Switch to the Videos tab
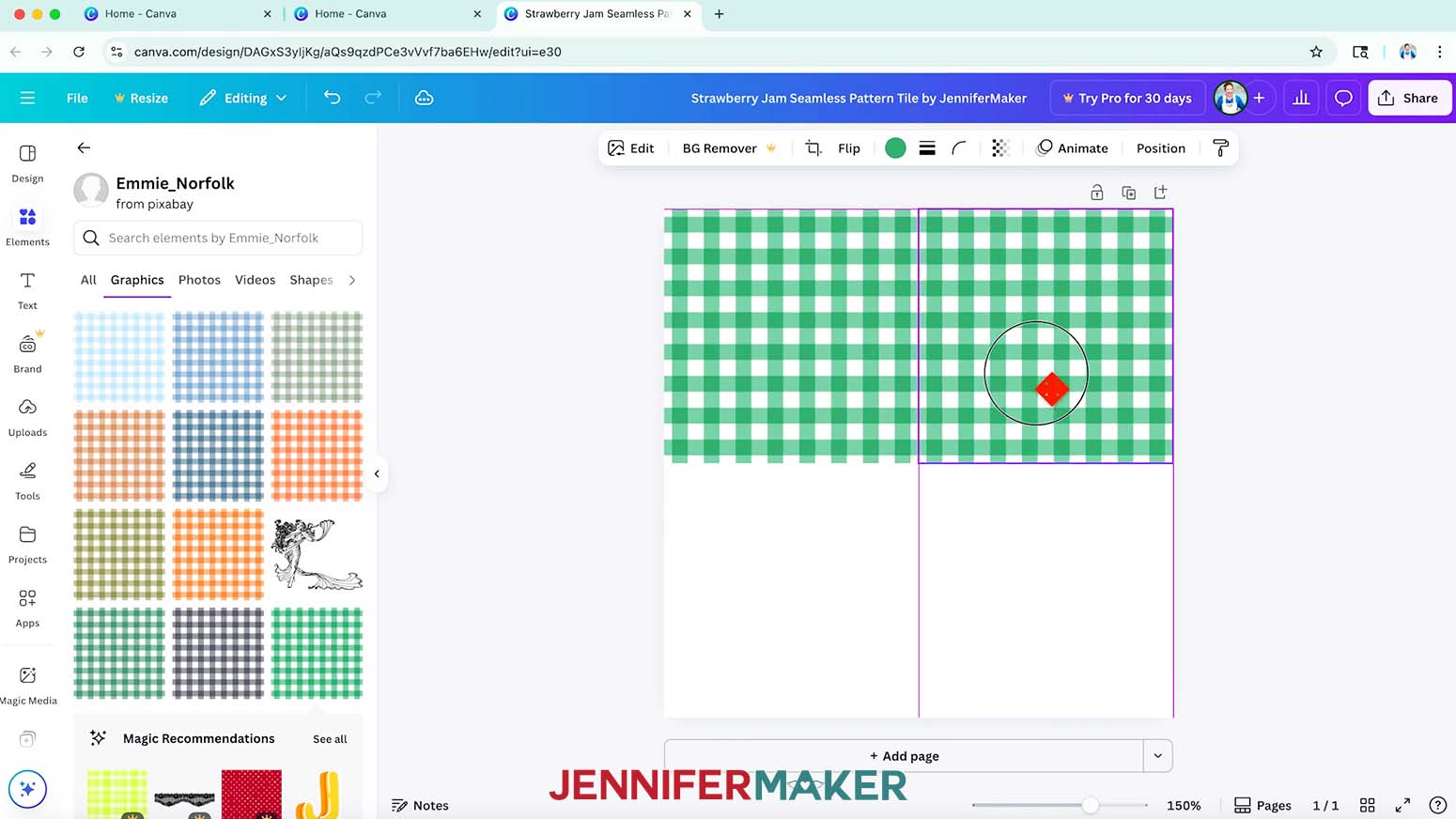This screenshot has height=819, width=1456. (x=255, y=280)
